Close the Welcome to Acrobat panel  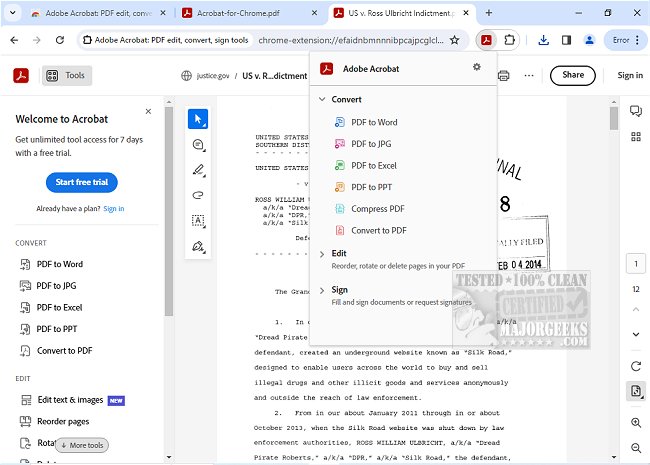pyautogui.click(x=148, y=112)
